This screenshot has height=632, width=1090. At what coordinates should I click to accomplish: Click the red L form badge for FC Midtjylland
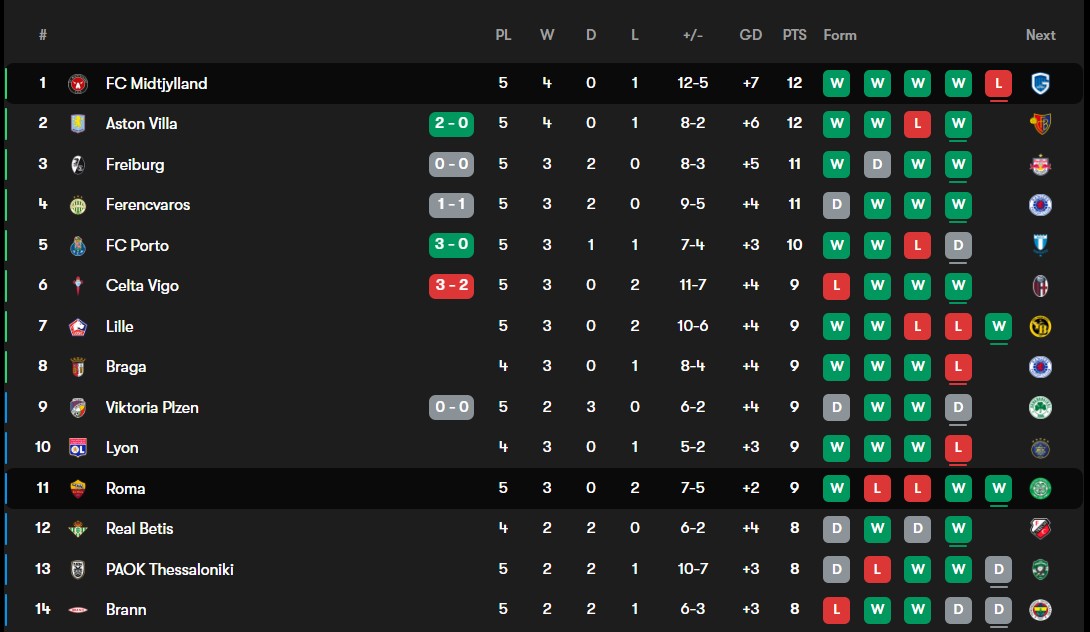(997, 84)
